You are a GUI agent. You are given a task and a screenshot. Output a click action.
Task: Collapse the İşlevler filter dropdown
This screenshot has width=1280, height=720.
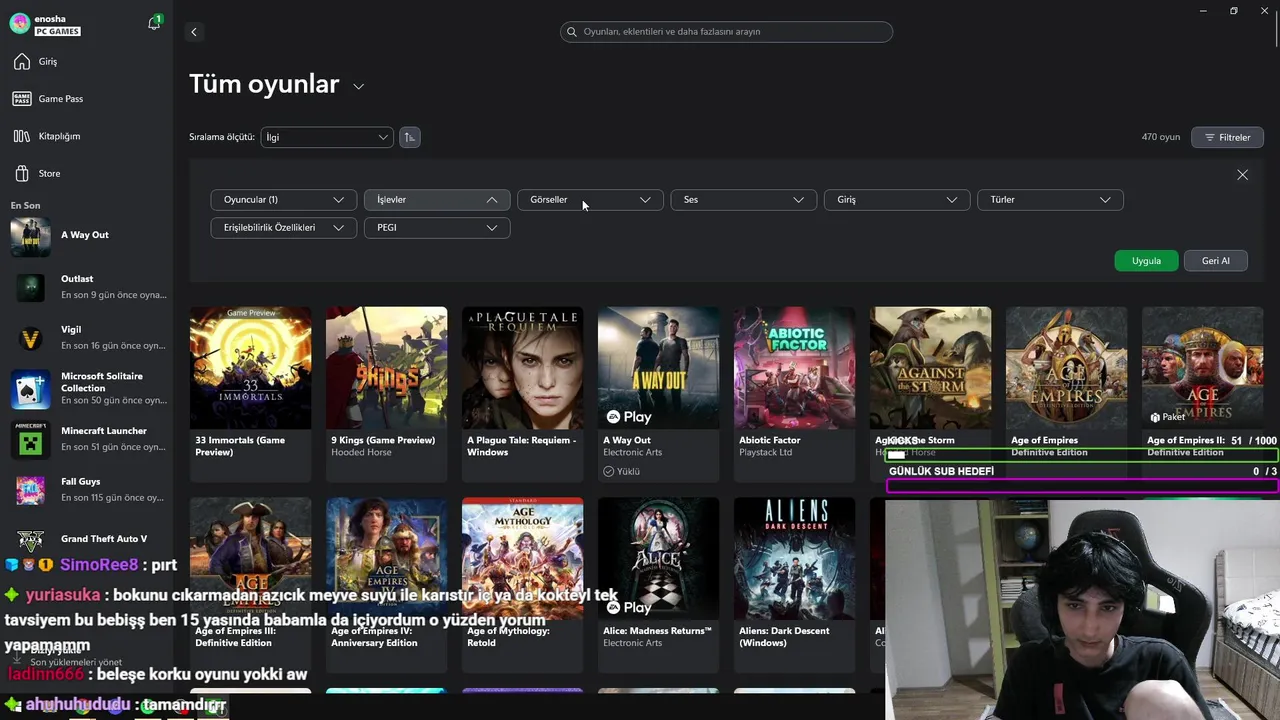[x=437, y=200]
